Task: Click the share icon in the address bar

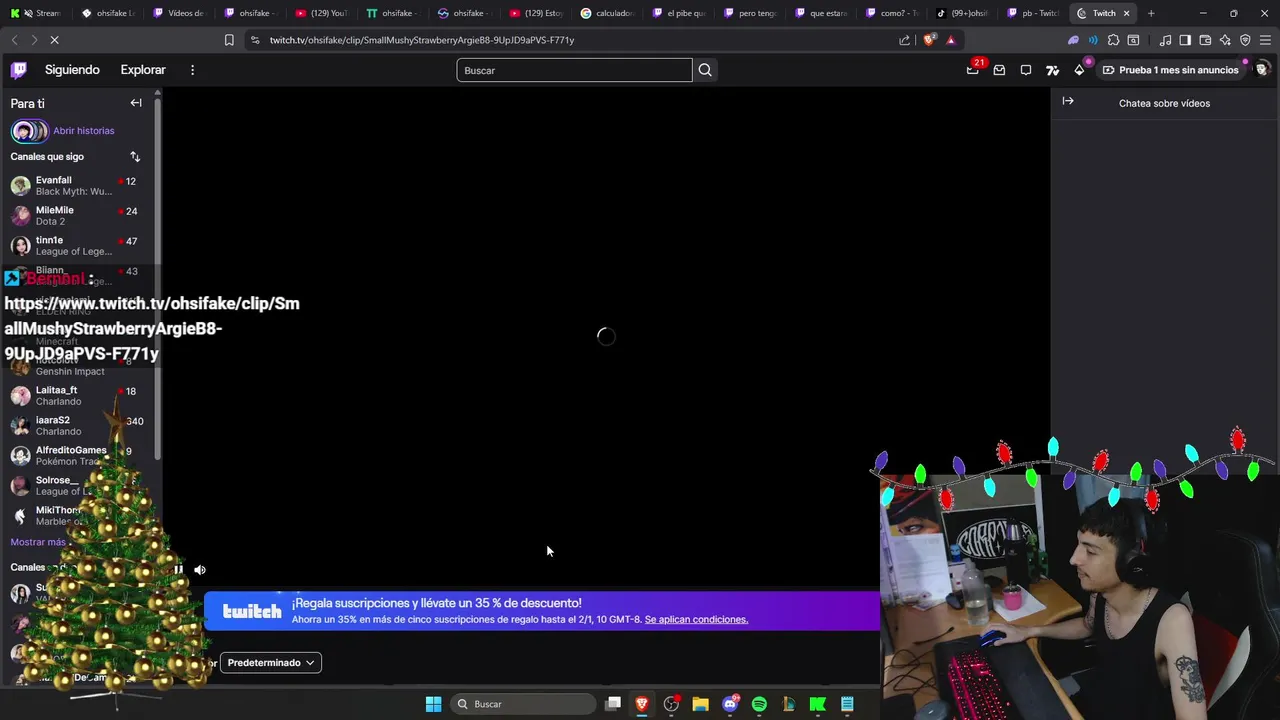Action: (x=905, y=40)
